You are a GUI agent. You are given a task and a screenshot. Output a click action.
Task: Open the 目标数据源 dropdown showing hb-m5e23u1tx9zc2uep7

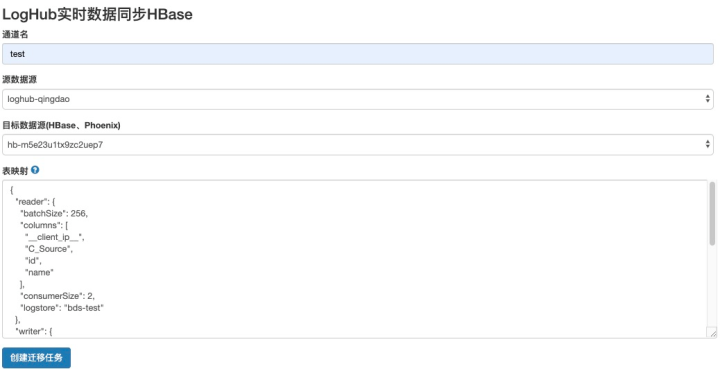click(358, 145)
